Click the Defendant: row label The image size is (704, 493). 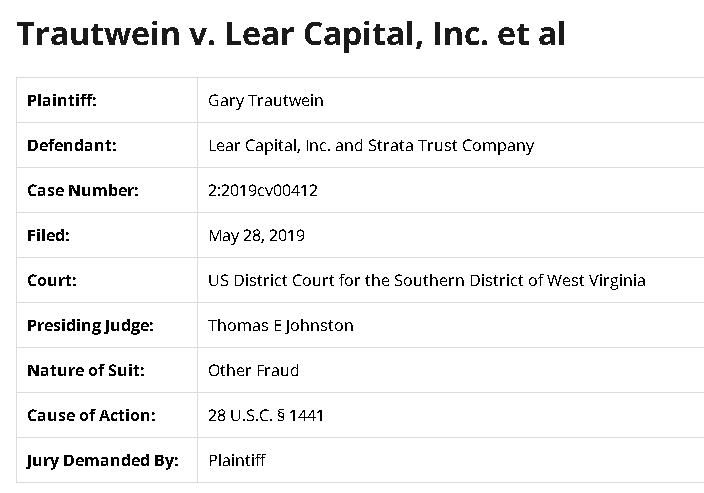pos(72,145)
